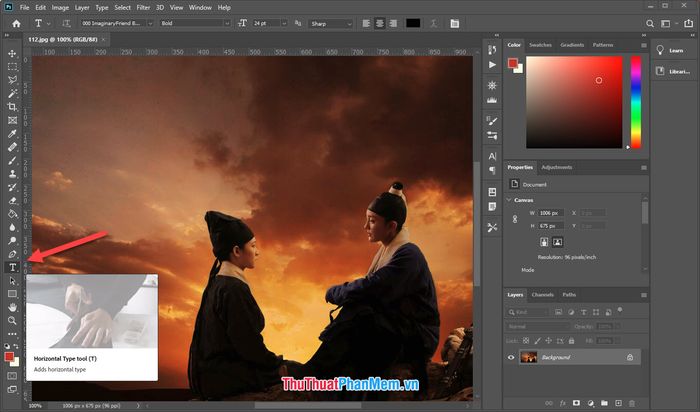700x412 pixels.
Task: Open the Layer menu
Action: (x=82, y=8)
